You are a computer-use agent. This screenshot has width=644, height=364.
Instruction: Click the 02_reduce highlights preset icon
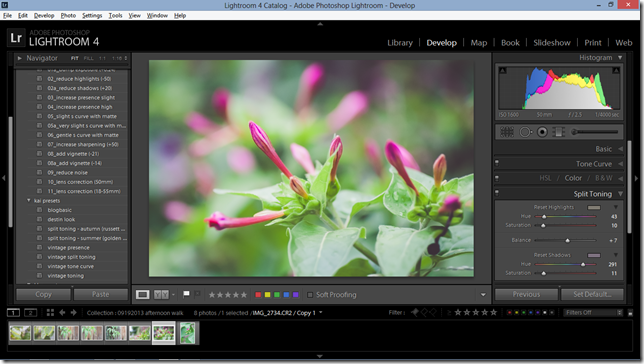tap(39, 78)
